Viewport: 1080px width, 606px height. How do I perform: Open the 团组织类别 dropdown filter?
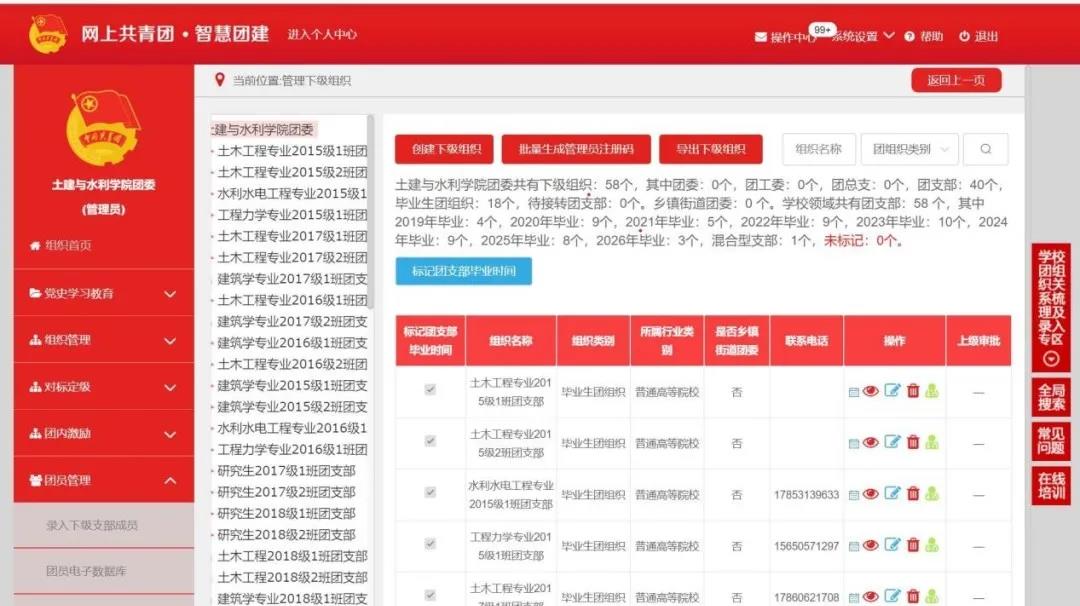909,149
